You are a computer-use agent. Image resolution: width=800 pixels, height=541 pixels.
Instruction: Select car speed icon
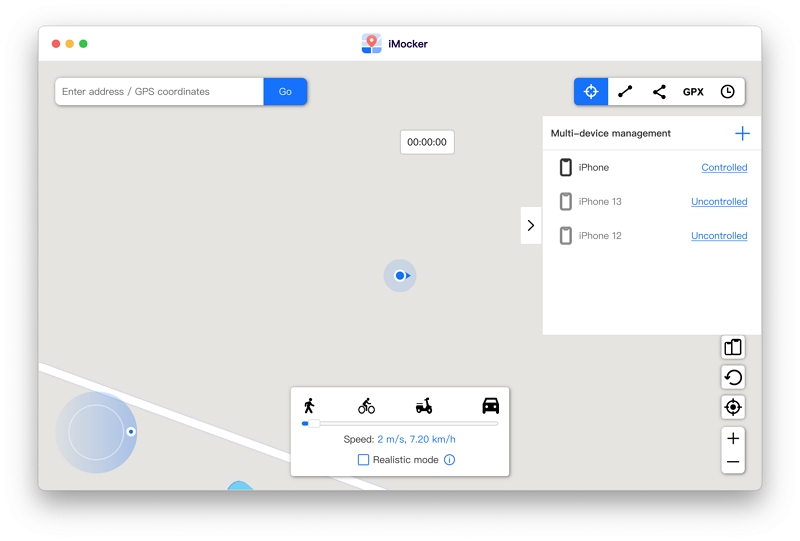[491, 406]
